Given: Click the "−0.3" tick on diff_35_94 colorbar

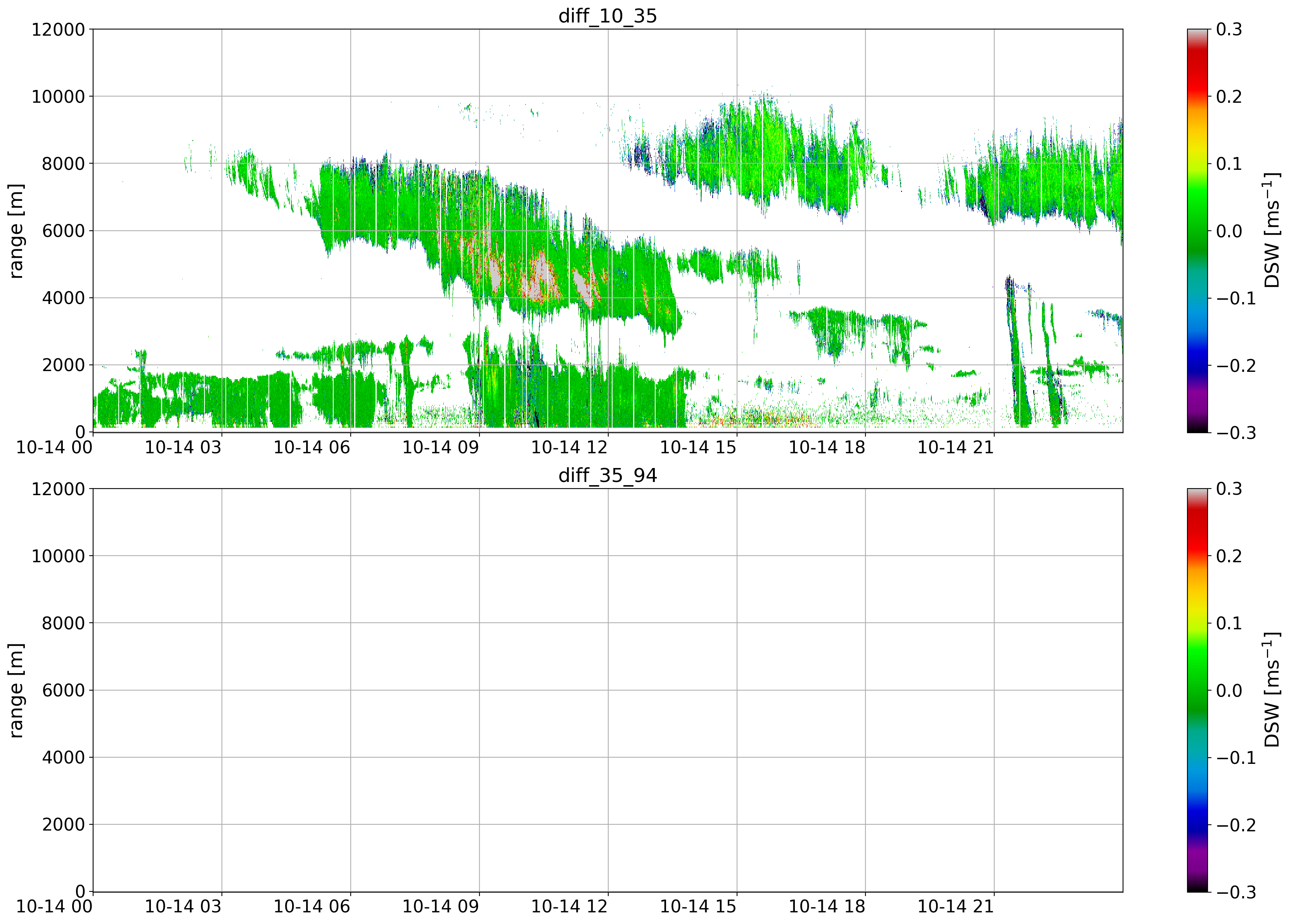Looking at the screenshot, I should pos(1236,892).
